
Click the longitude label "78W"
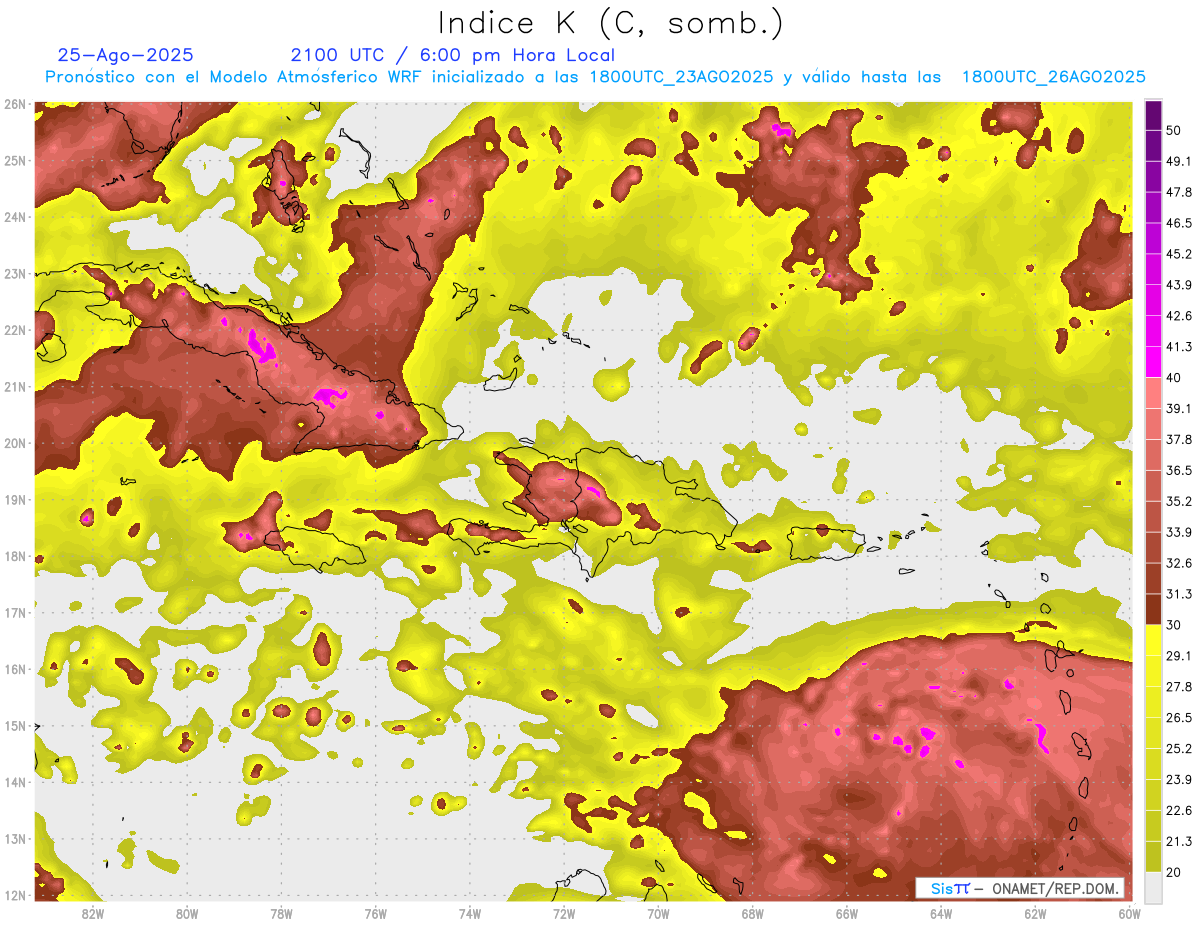[x=281, y=913]
